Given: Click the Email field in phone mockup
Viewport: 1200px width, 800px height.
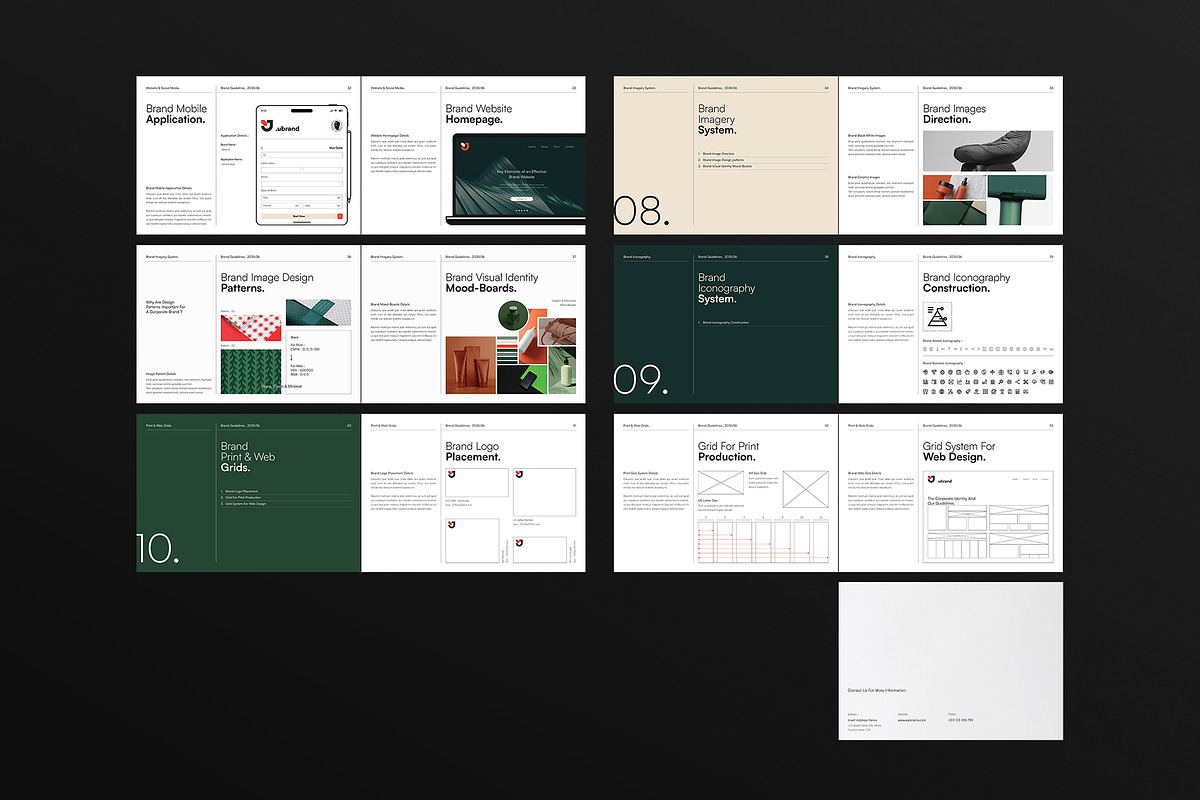Looking at the screenshot, I should pyautogui.click(x=301, y=183).
